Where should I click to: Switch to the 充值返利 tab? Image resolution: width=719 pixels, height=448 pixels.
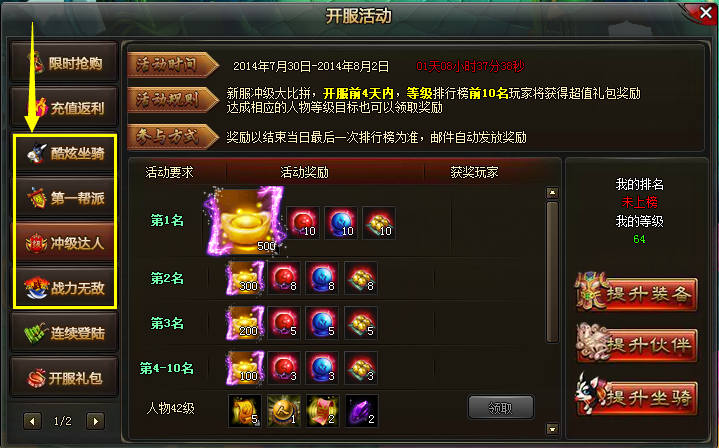click(64, 108)
